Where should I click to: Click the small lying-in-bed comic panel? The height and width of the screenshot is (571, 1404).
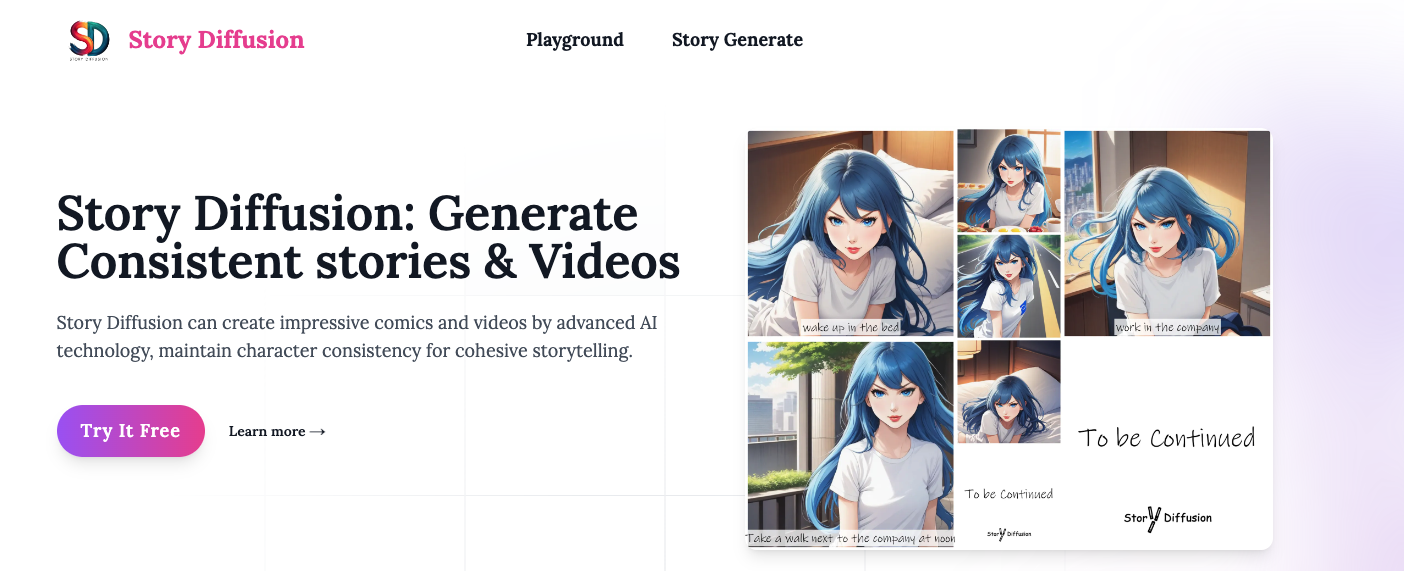(1009, 392)
